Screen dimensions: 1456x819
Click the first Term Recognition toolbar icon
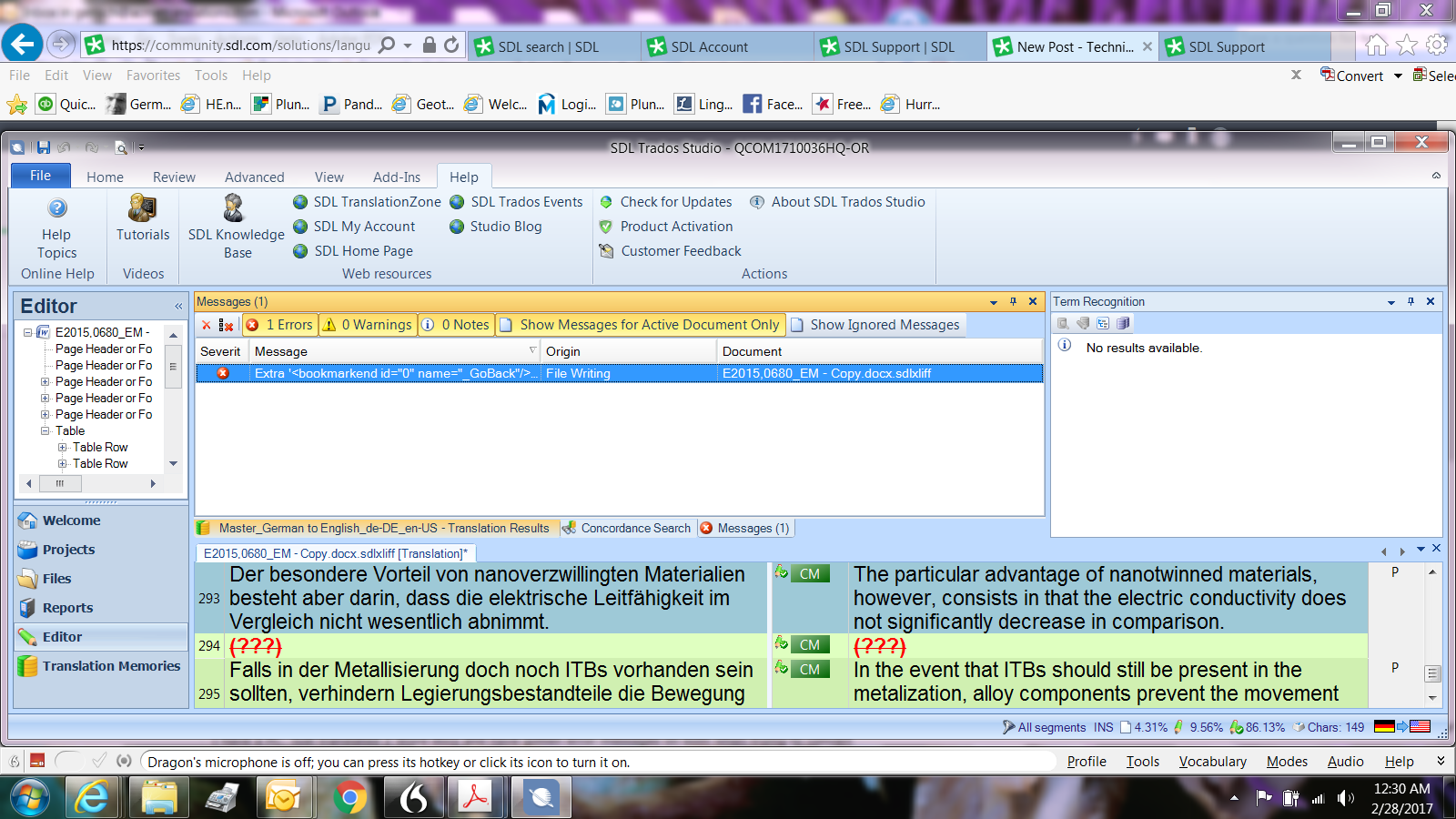pos(1063,323)
